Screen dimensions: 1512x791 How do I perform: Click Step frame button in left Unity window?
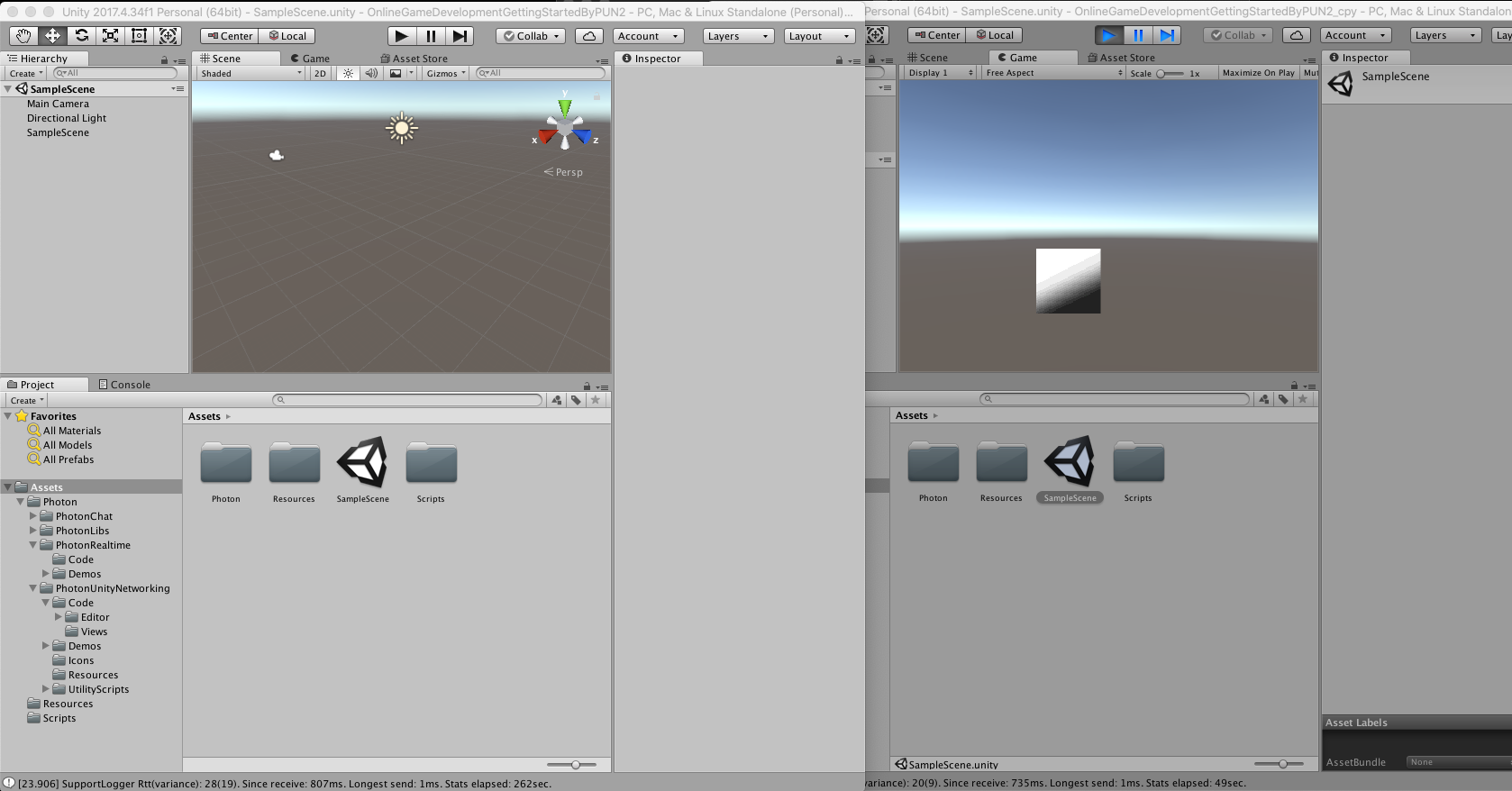[460, 36]
